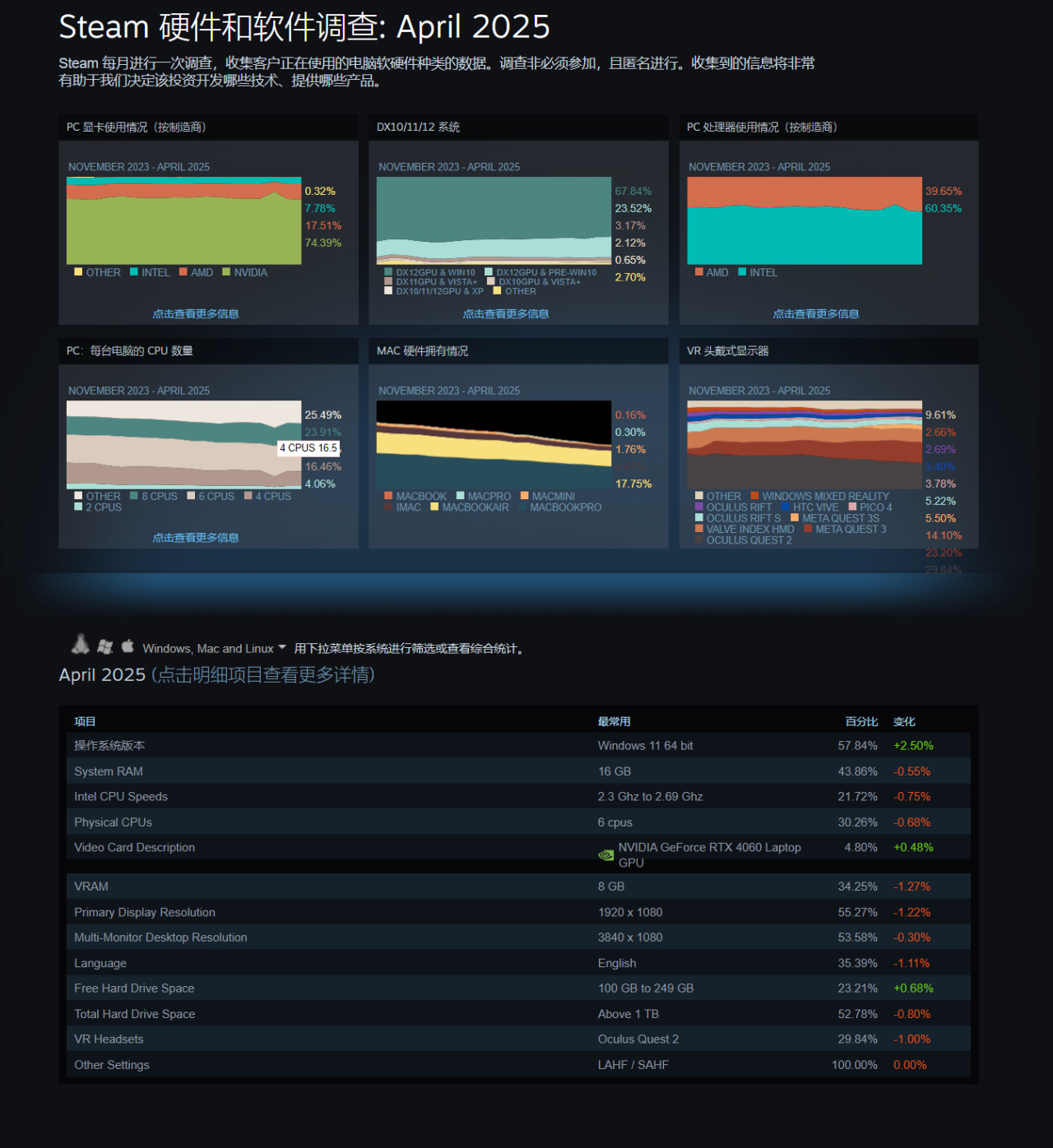Image resolution: width=1053 pixels, height=1148 pixels.
Task: Click the green NVIDIA legend swatch
Action: [226, 272]
